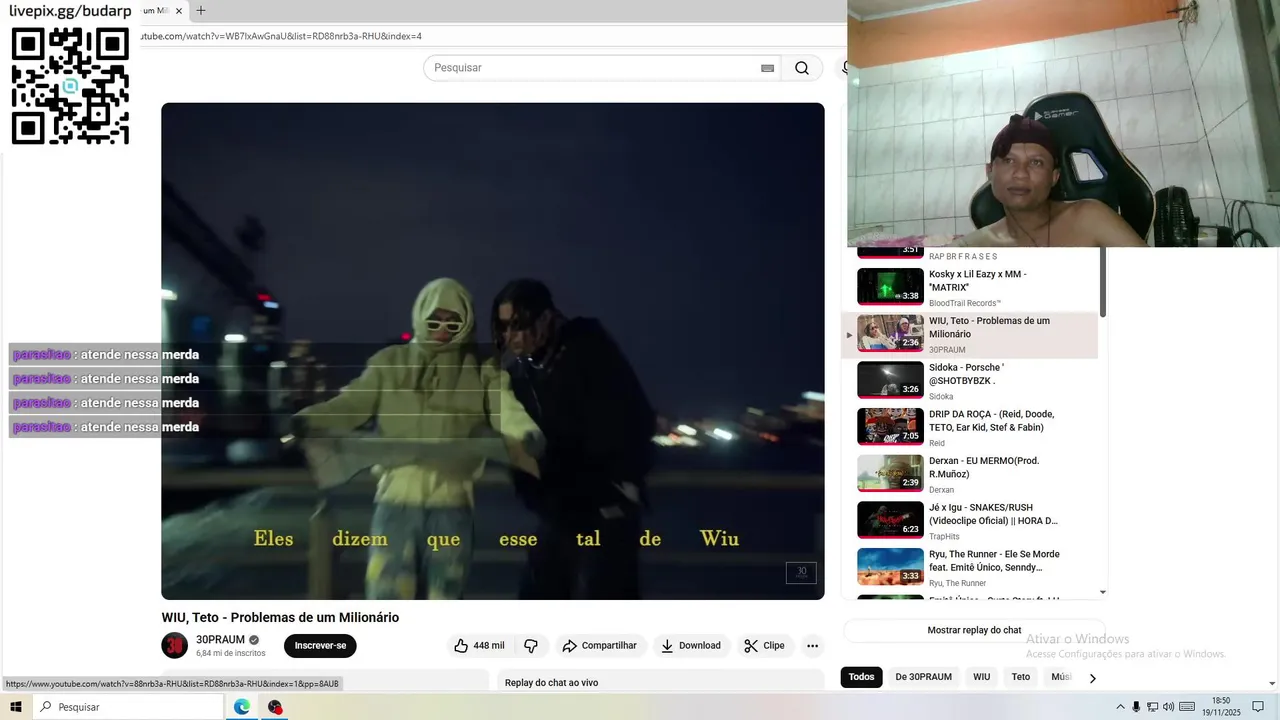Click the RAP BR FRASES channel name

(x=963, y=257)
